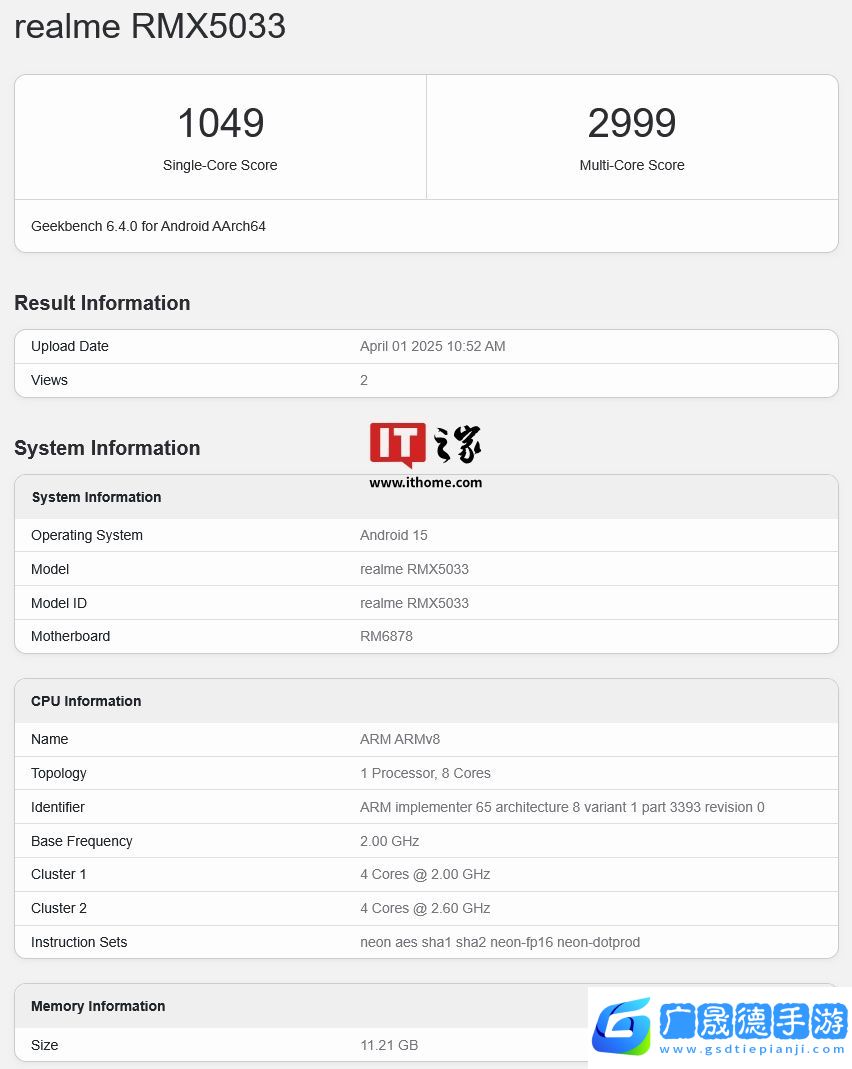Click the Identifier label

coord(57,807)
